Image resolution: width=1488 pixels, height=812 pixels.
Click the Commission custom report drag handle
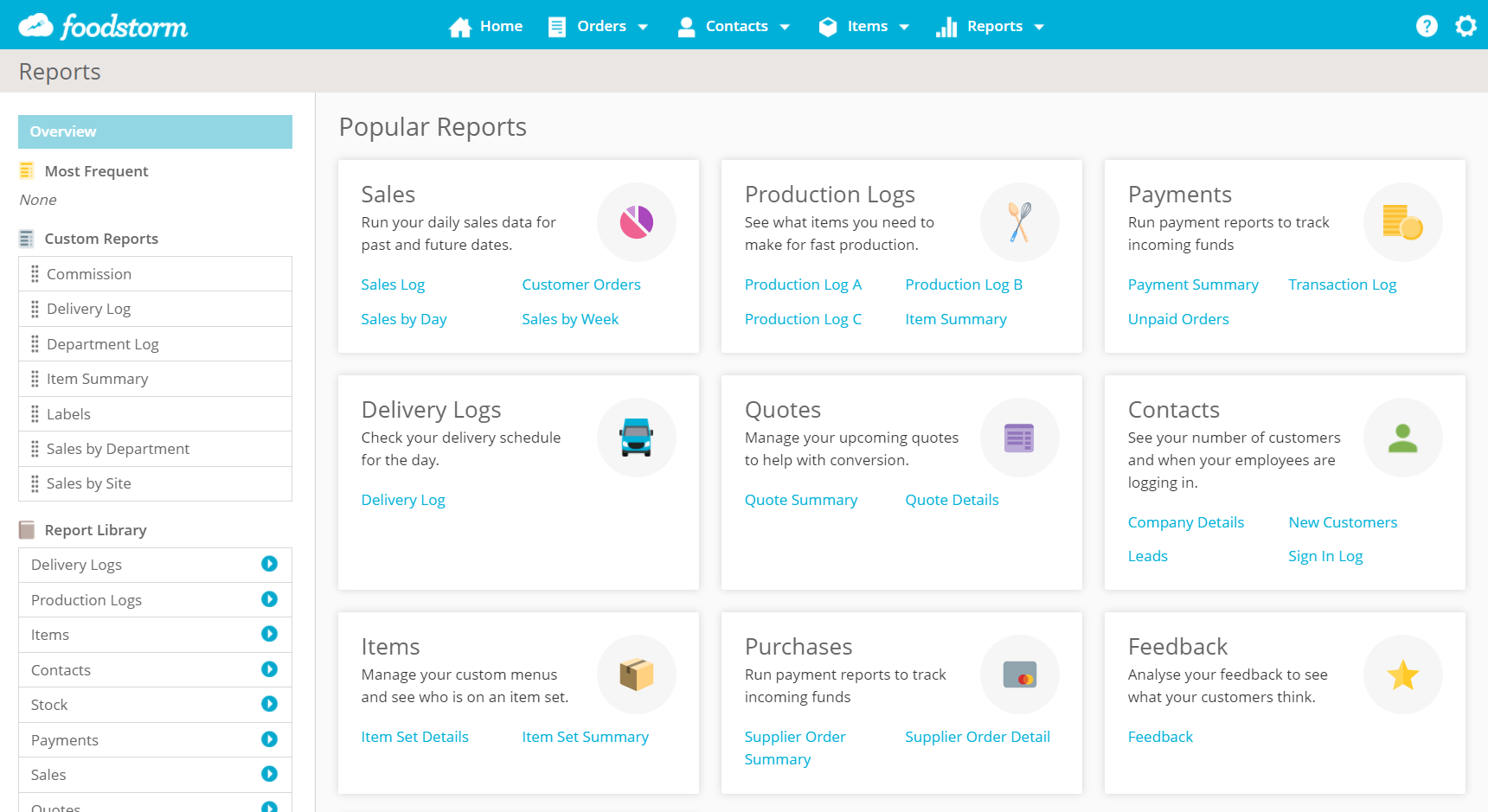(x=35, y=274)
